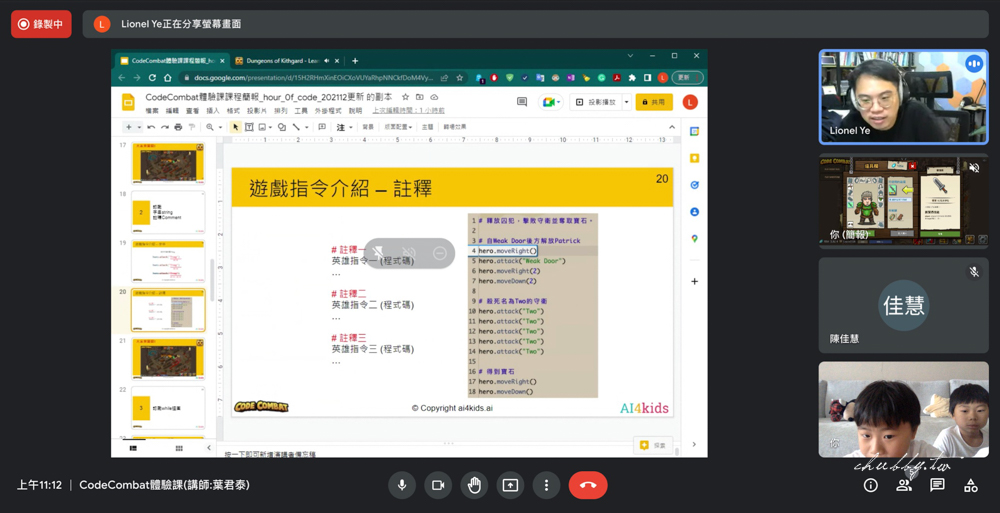
Task: Switch to the Dungeons of Kithgard tab
Action: coord(283,61)
